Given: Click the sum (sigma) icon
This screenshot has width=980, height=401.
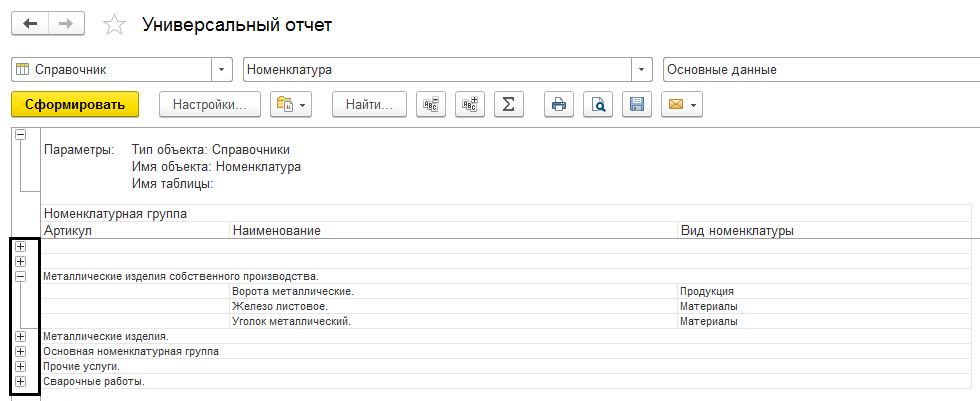Looking at the screenshot, I should pyautogui.click(x=508, y=104).
